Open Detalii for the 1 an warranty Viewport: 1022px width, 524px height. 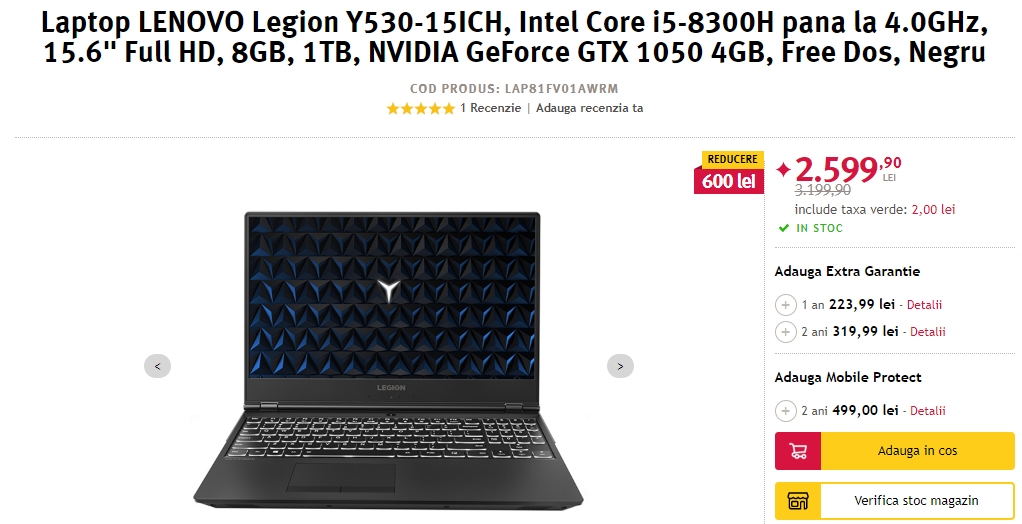pyautogui.click(x=924, y=305)
